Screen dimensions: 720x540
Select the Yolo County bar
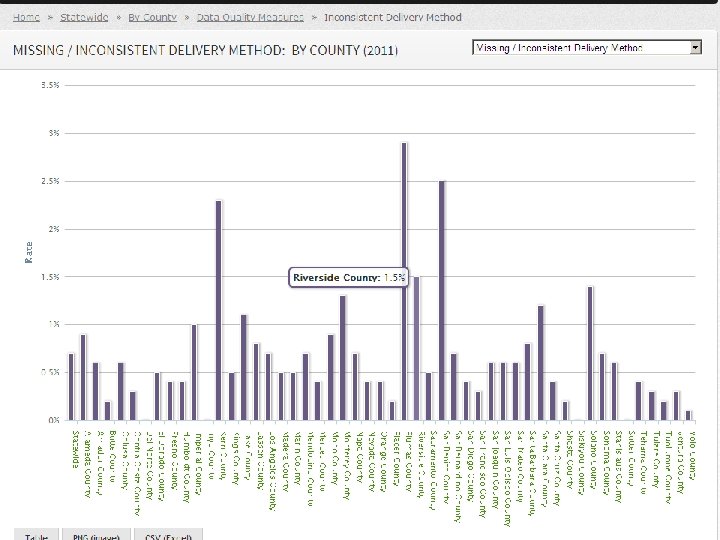(688, 416)
